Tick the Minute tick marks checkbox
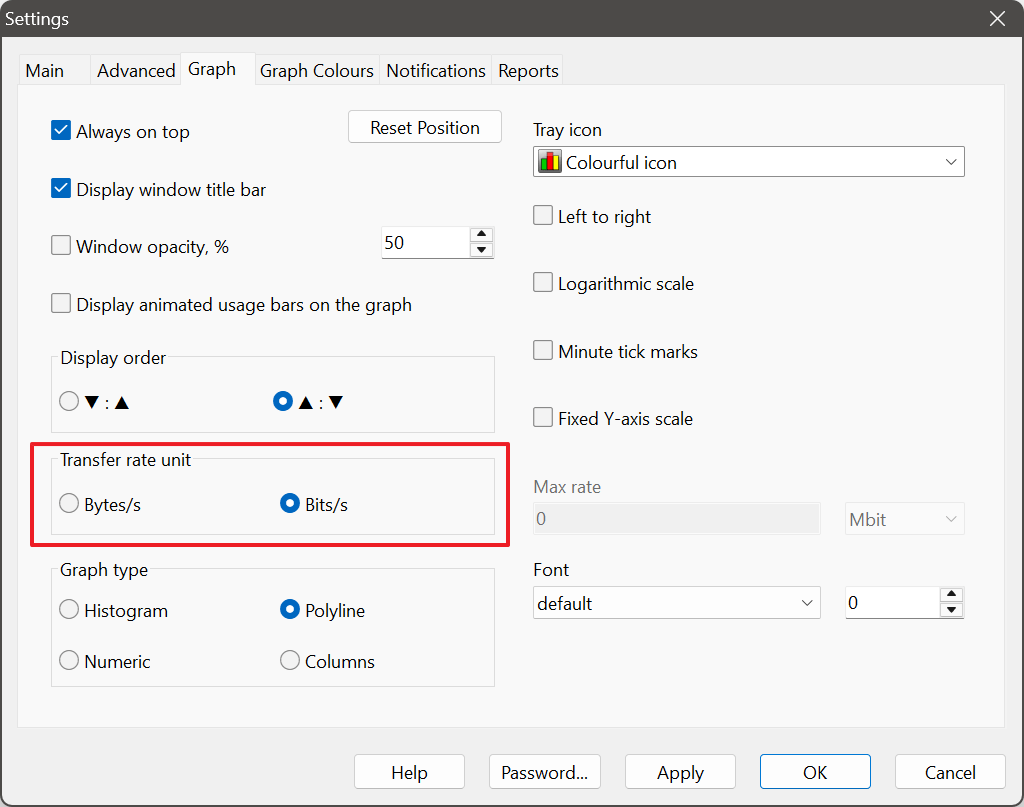 click(543, 351)
